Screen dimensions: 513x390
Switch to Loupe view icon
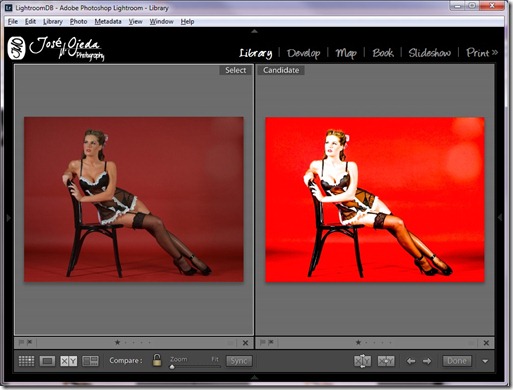(x=47, y=361)
